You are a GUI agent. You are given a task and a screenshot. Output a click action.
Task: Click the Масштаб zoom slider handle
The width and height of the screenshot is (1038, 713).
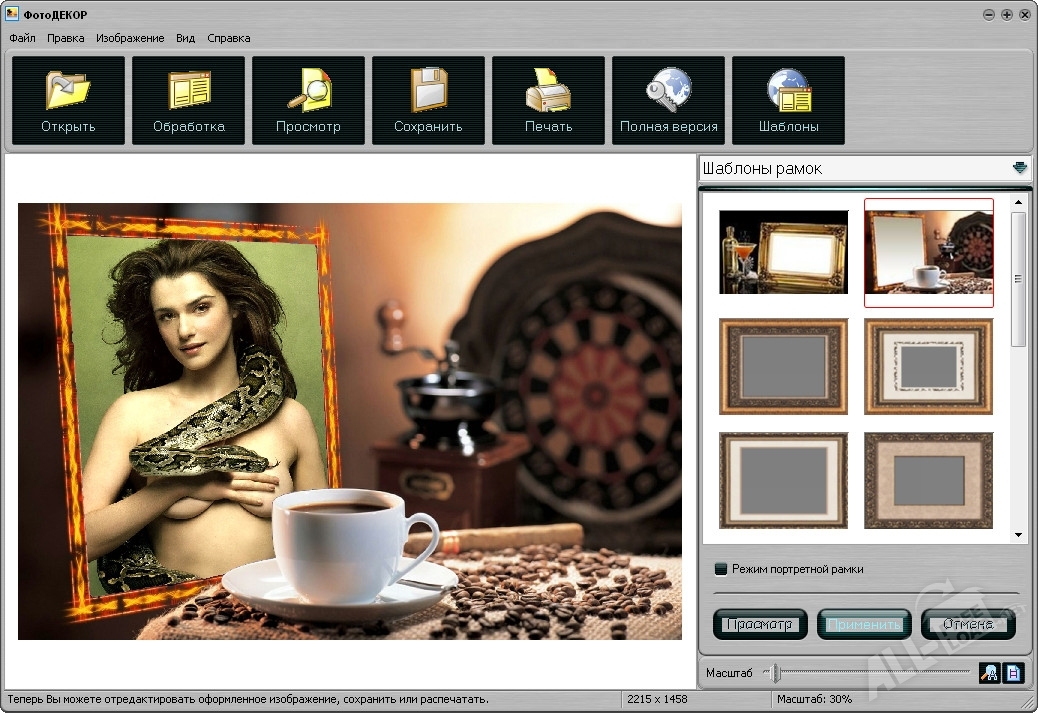(775, 673)
